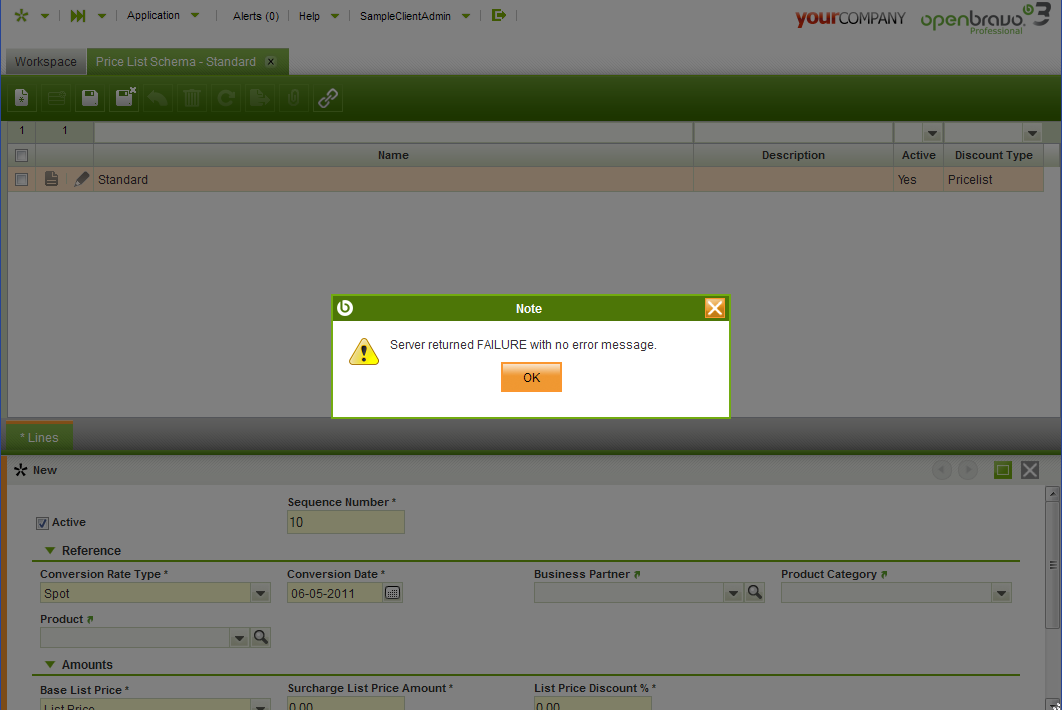
Task: Refresh the grid with refresh icon
Action: pos(226,98)
